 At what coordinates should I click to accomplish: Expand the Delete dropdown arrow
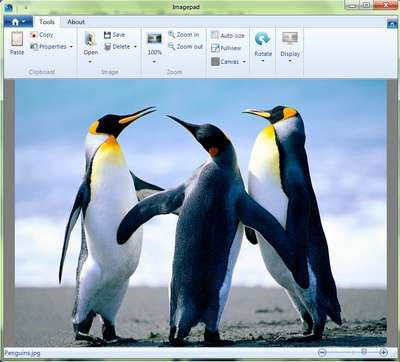pyautogui.click(x=135, y=47)
